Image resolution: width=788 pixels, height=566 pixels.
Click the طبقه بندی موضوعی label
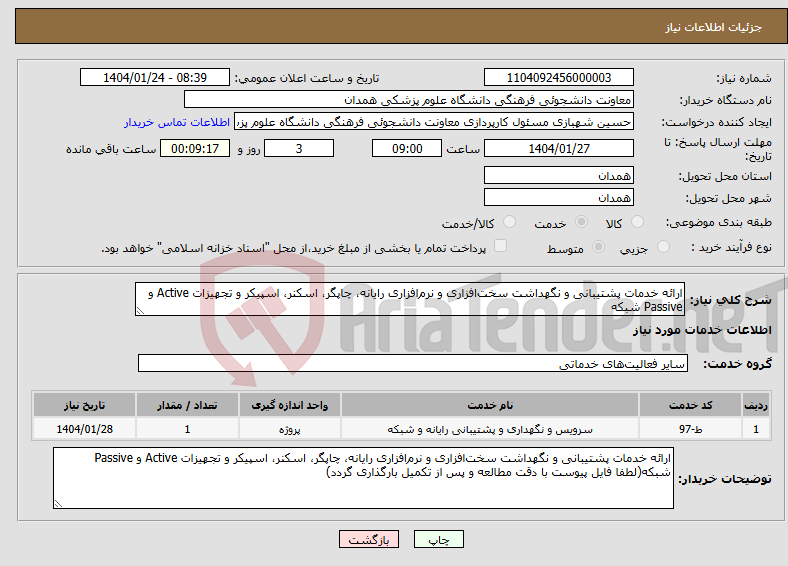tap(719, 222)
